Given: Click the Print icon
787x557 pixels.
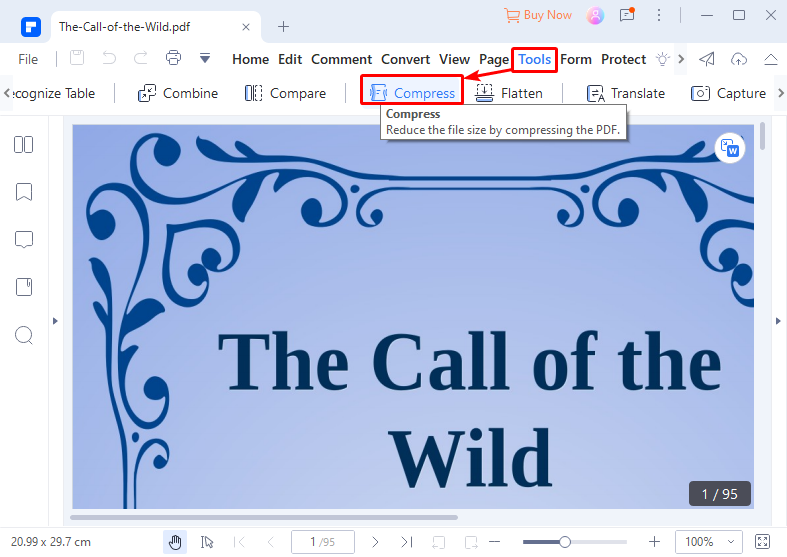Looking at the screenshot, I should pyautogui.click(x=173, y=58).
